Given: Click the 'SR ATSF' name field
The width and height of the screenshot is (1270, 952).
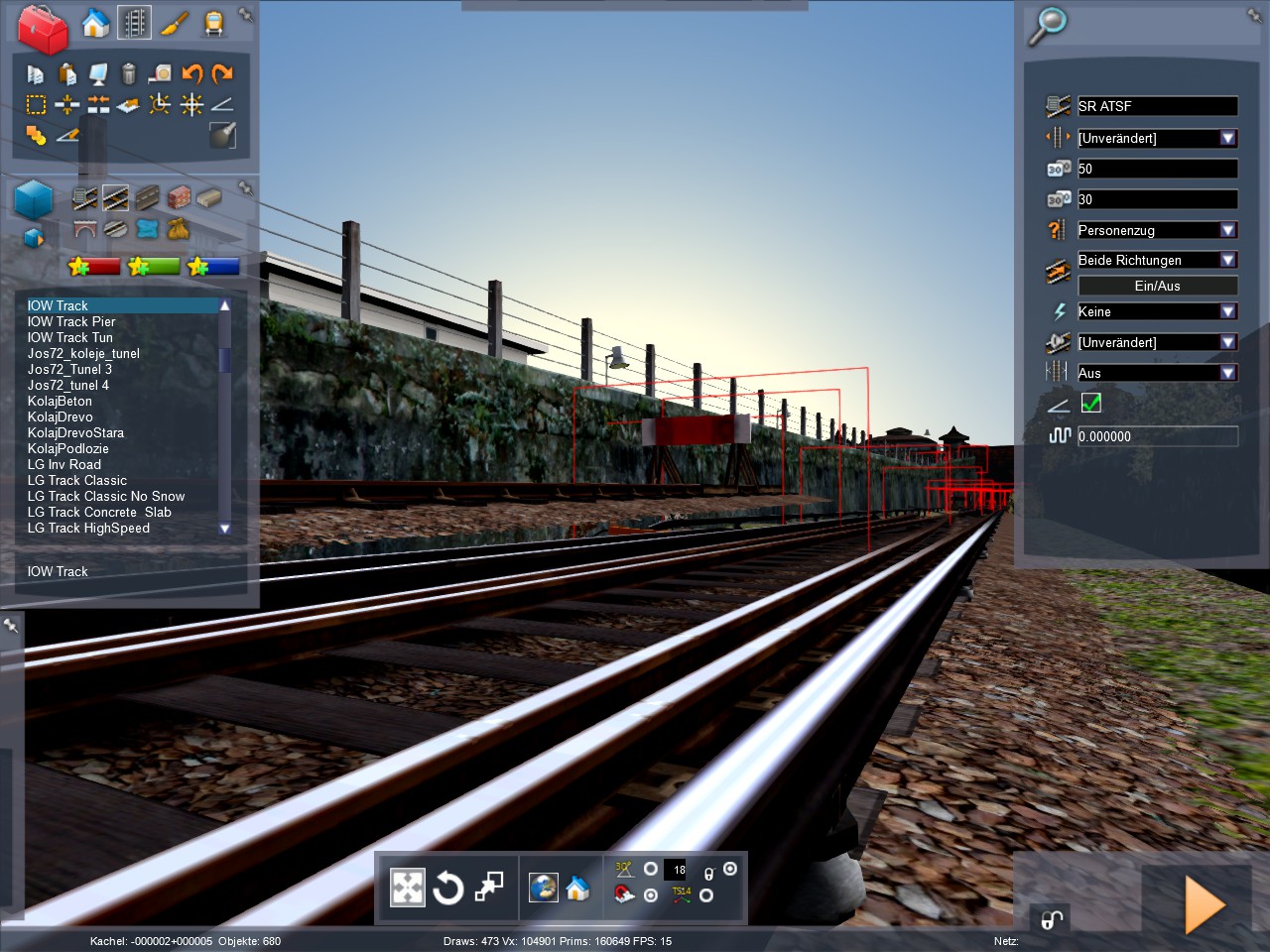Looking at the screenshot, I should pos(1158,106).
